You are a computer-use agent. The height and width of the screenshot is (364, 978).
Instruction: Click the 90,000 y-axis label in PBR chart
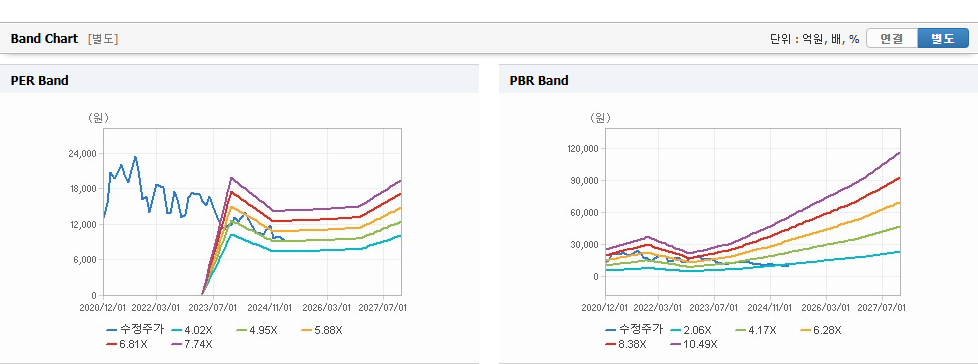tap(584, 181)
